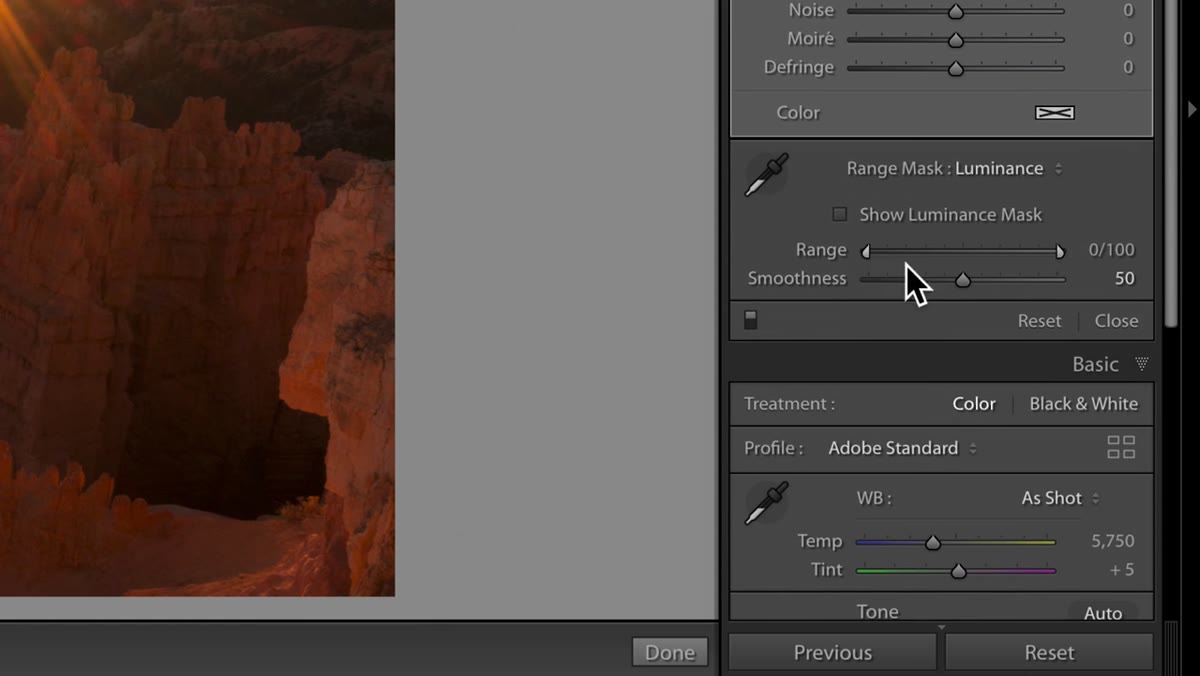Click the Temp value 5,750

click(1113, 541)
